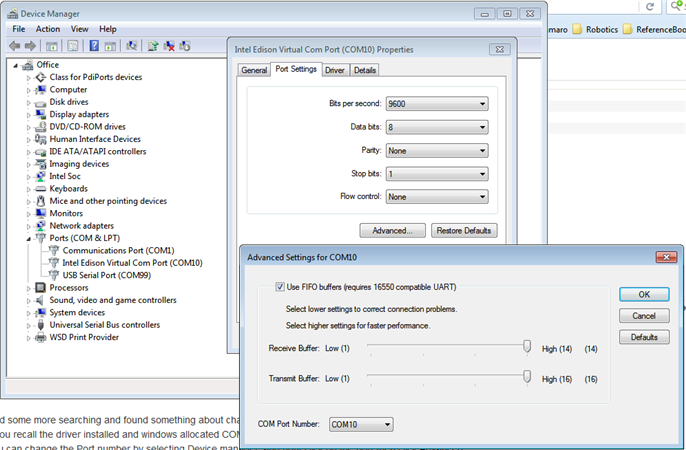This screenshot has height=450, width=686.
Task: Open the Robotics bookmark folder in browser
Action: click(596, 29)
